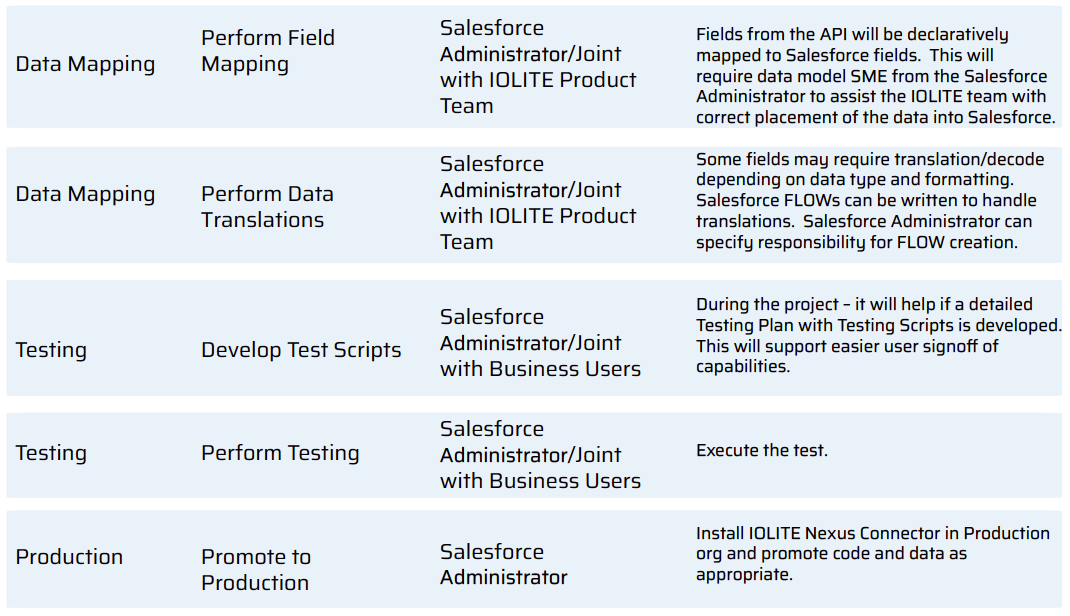This screenshot has width=1070, height=616.
Task: Click 'Testing' cell beside Perform Testing
Action: pyautogui.click(x=51, y=453)
